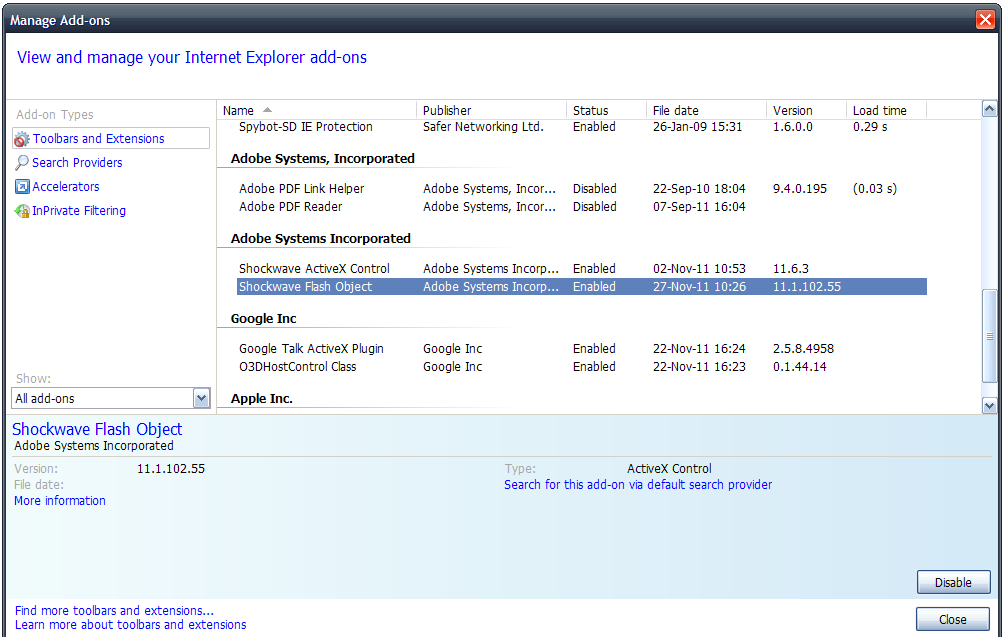Click the 26-Jan-09 15:31 file date cell
Screen dimensions: 1004x637
(x=697, y=127)
